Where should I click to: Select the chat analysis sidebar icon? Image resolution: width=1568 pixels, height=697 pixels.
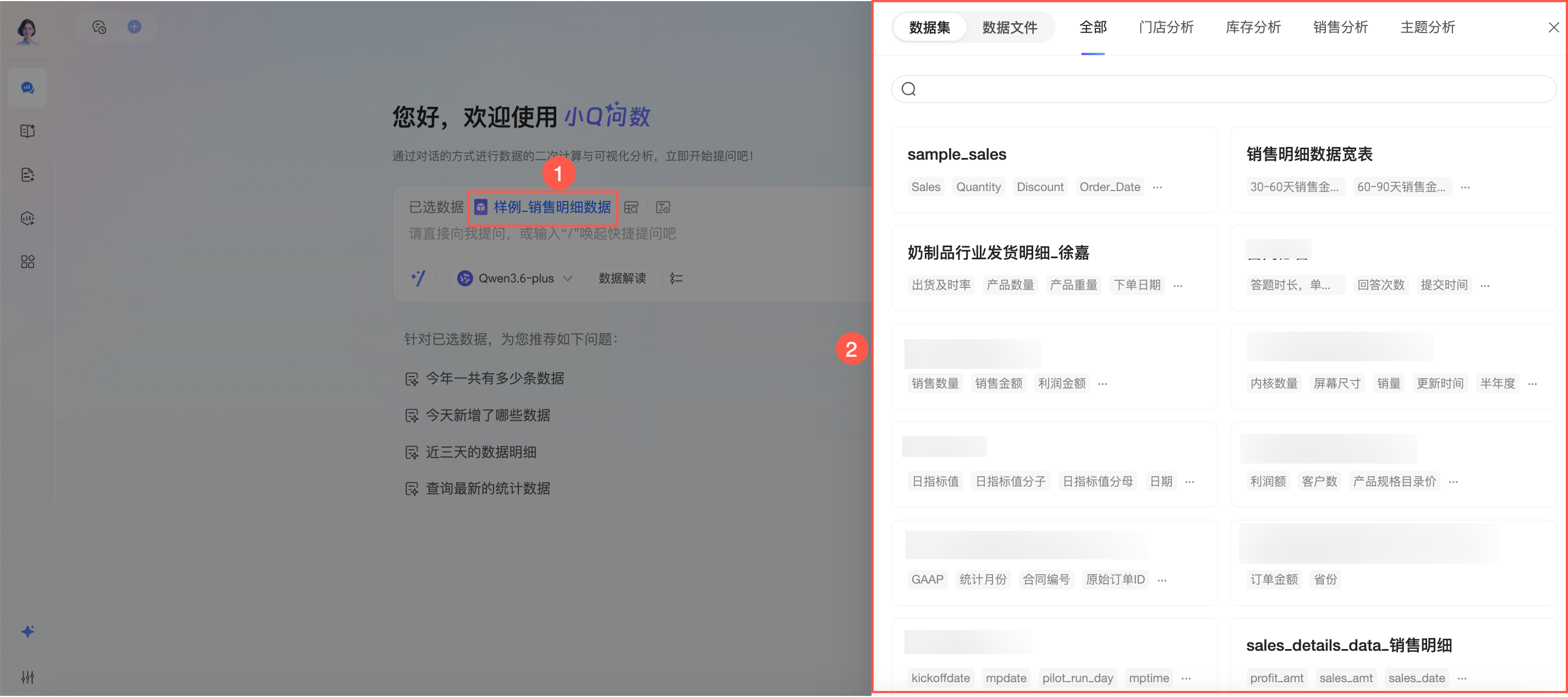(x=28, y=88)
